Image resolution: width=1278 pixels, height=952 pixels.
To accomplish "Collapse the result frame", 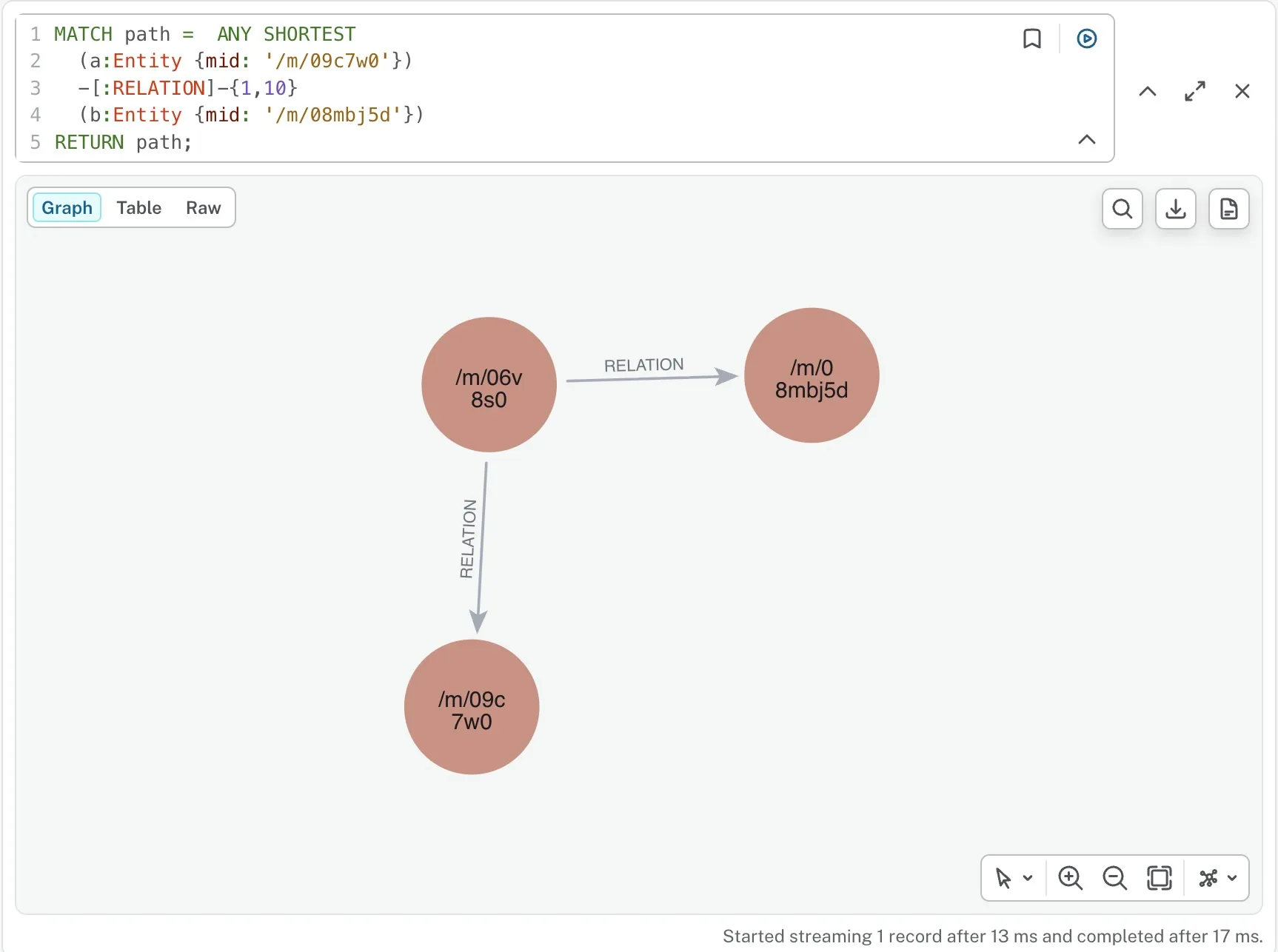I will (x=1147, y=91).
